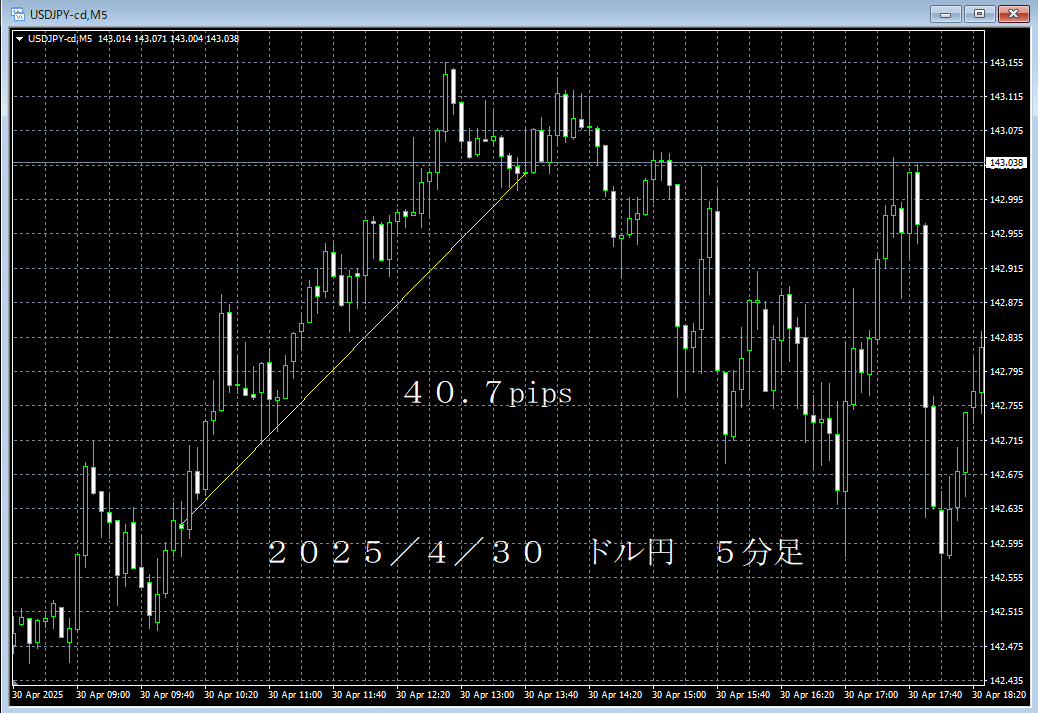The width and height of the screenshot is (1038, 713).
Task: Click the 30 Apr 16:20 time axis label
Action: coord(807,694)
